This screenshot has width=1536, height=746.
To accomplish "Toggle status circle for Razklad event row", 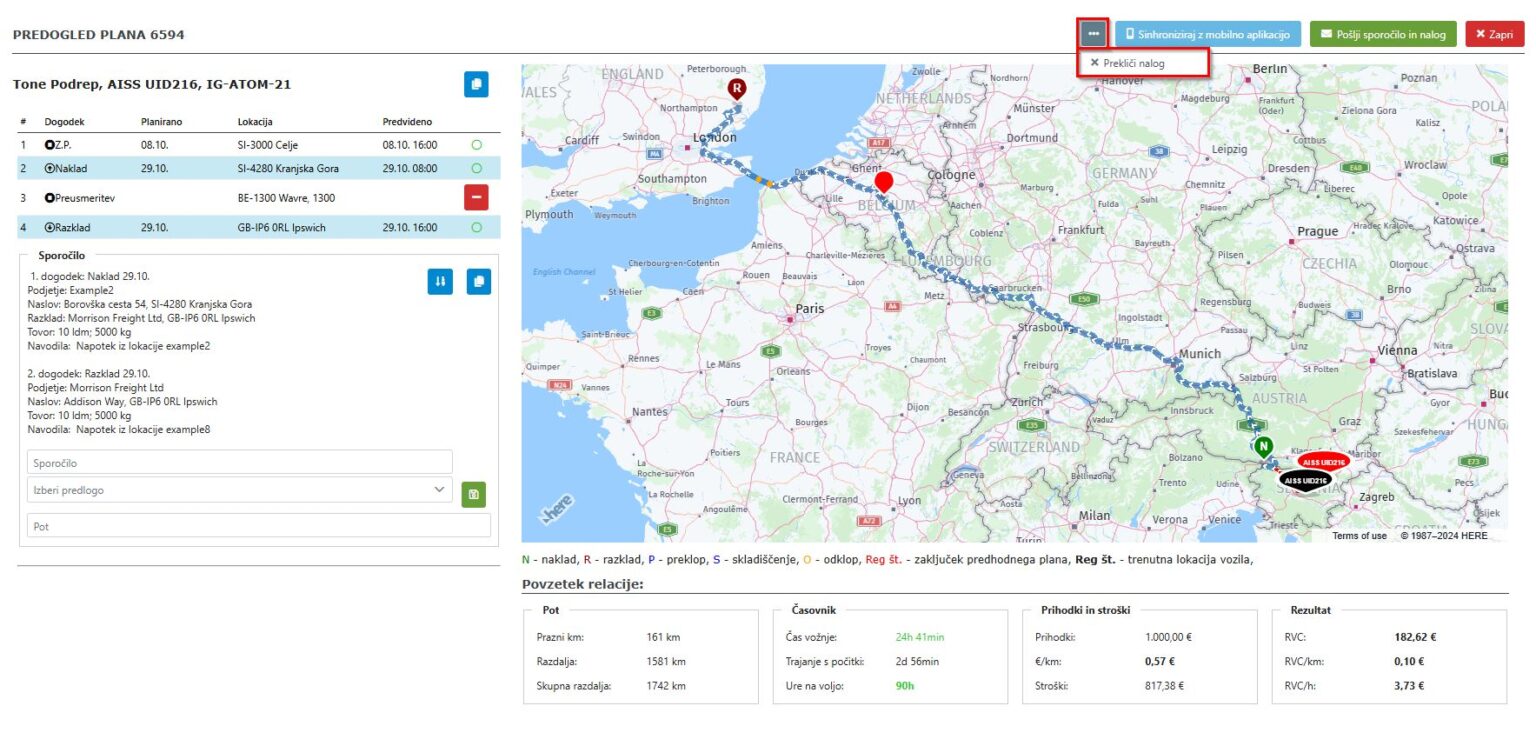I will click(x=476, y=228).
